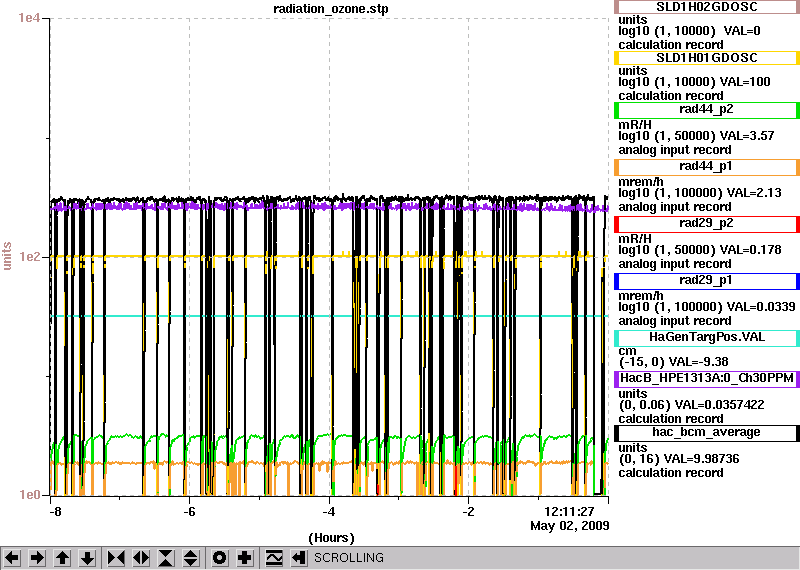Screen dimensions: 800x570
Task: Select the blue rad29_p1 legend label
Action: (x=707, y=281)
